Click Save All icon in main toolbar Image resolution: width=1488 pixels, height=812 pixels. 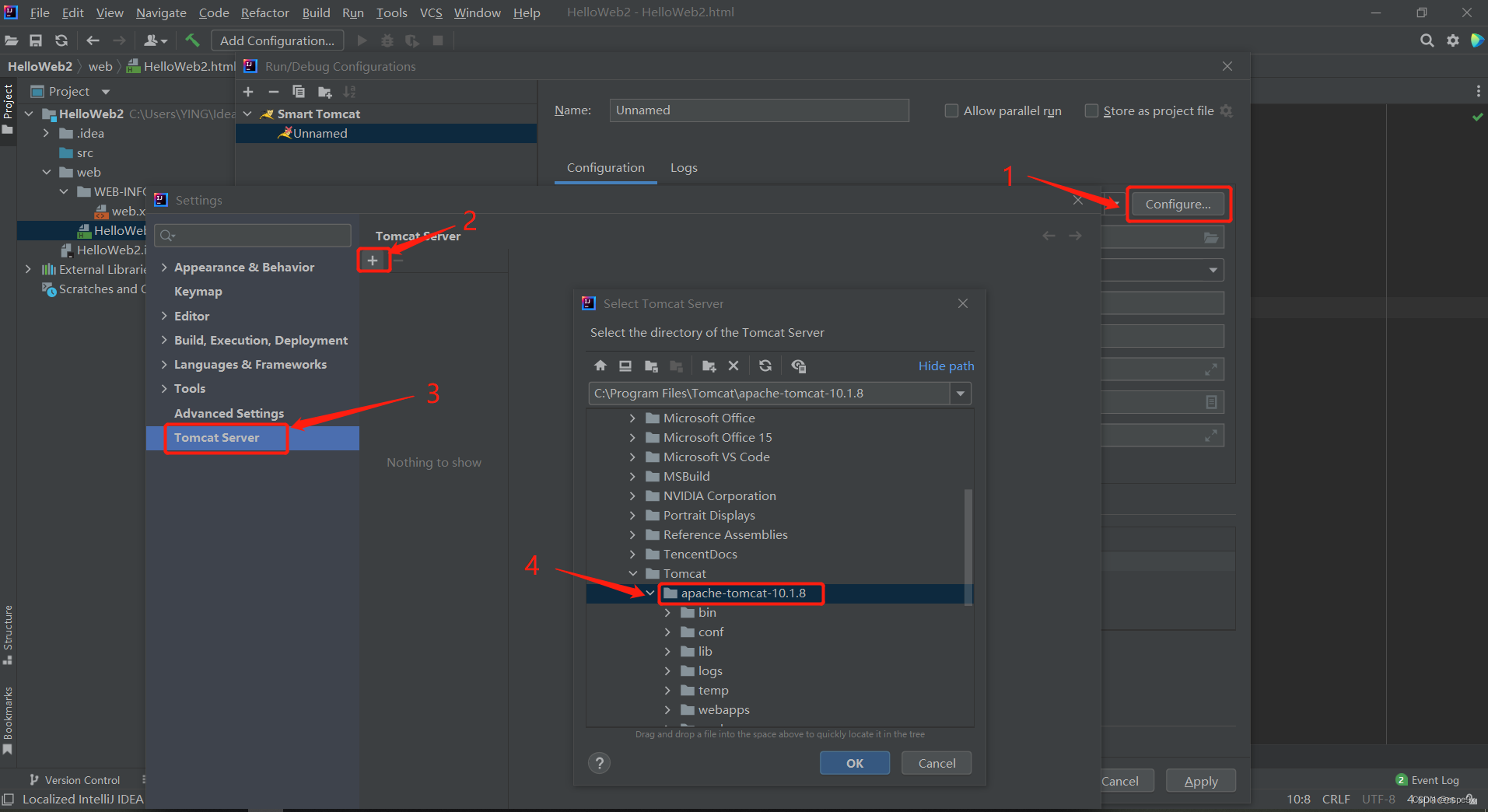coord(36,40)
